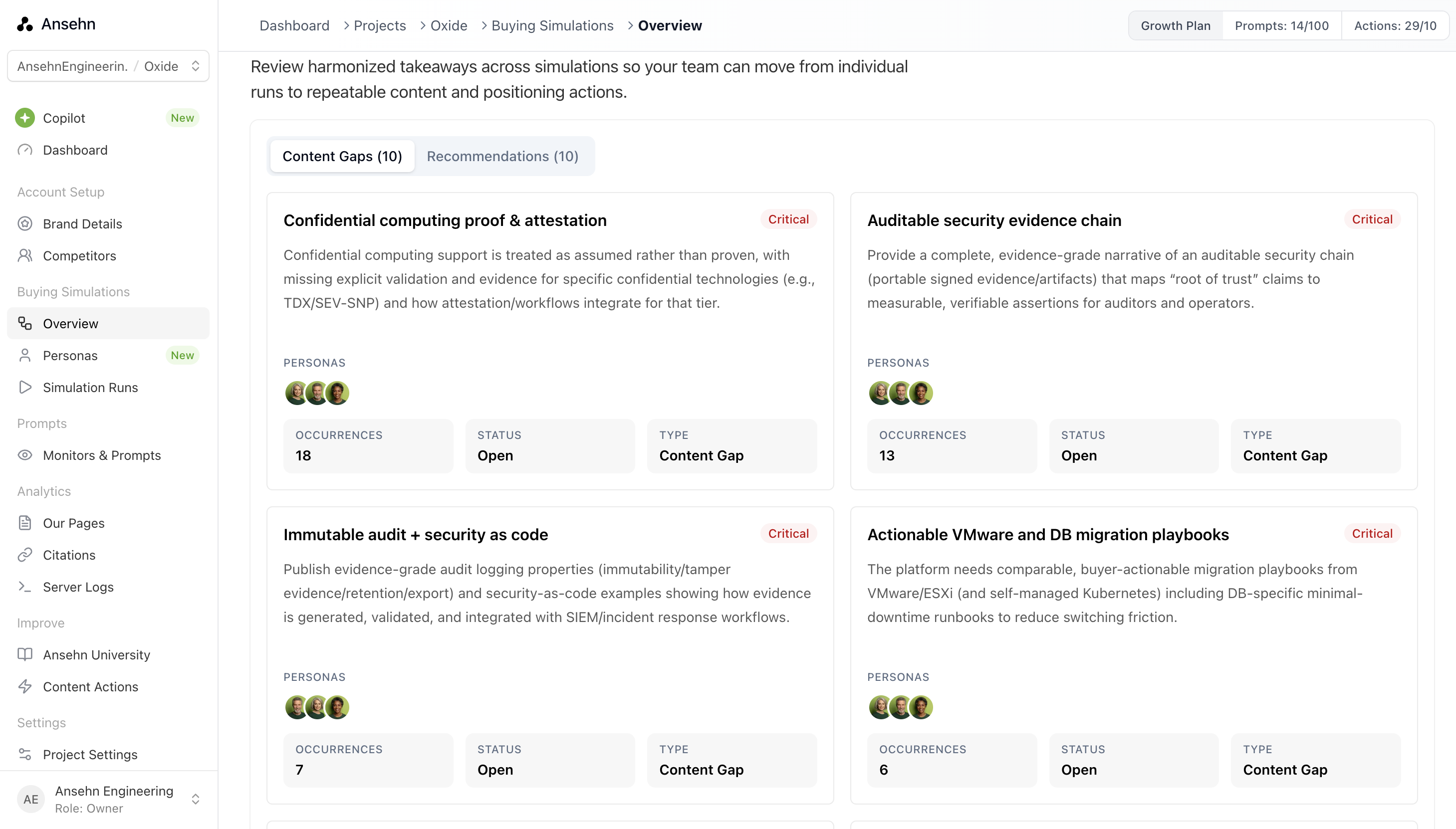Click the Ansehn University book icon
This screenshot has width=1456, height=829.
pos(24,654)
